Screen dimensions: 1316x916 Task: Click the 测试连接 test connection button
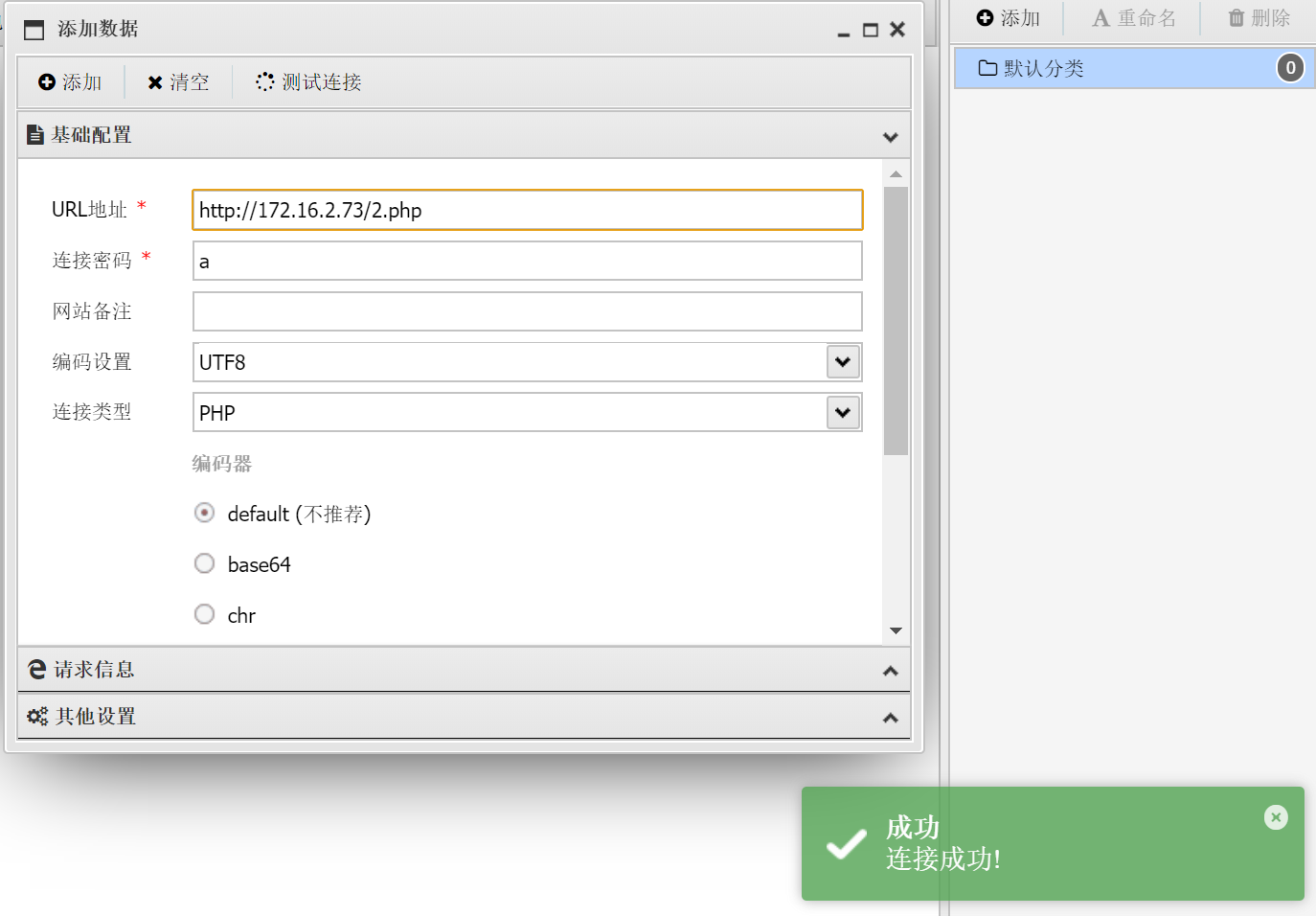point(308,82)
